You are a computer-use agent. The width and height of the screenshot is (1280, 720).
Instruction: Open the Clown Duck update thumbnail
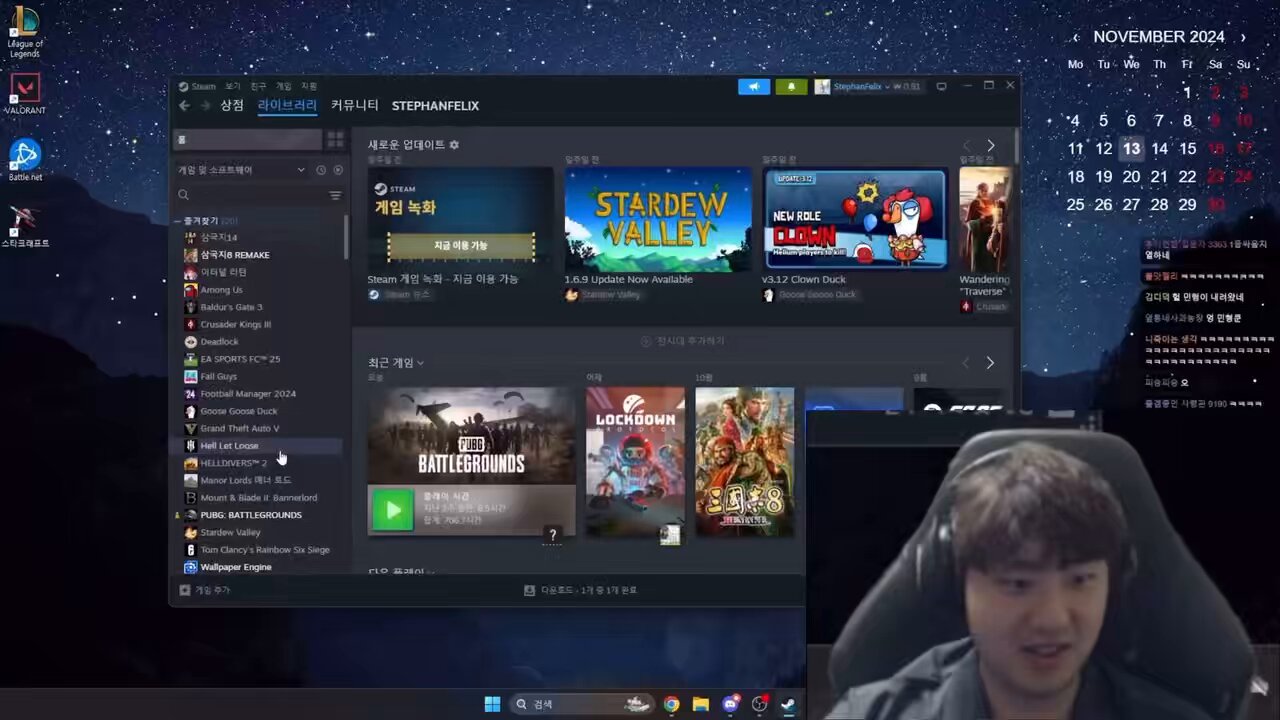pyautogui.click(x=855, y=220)
